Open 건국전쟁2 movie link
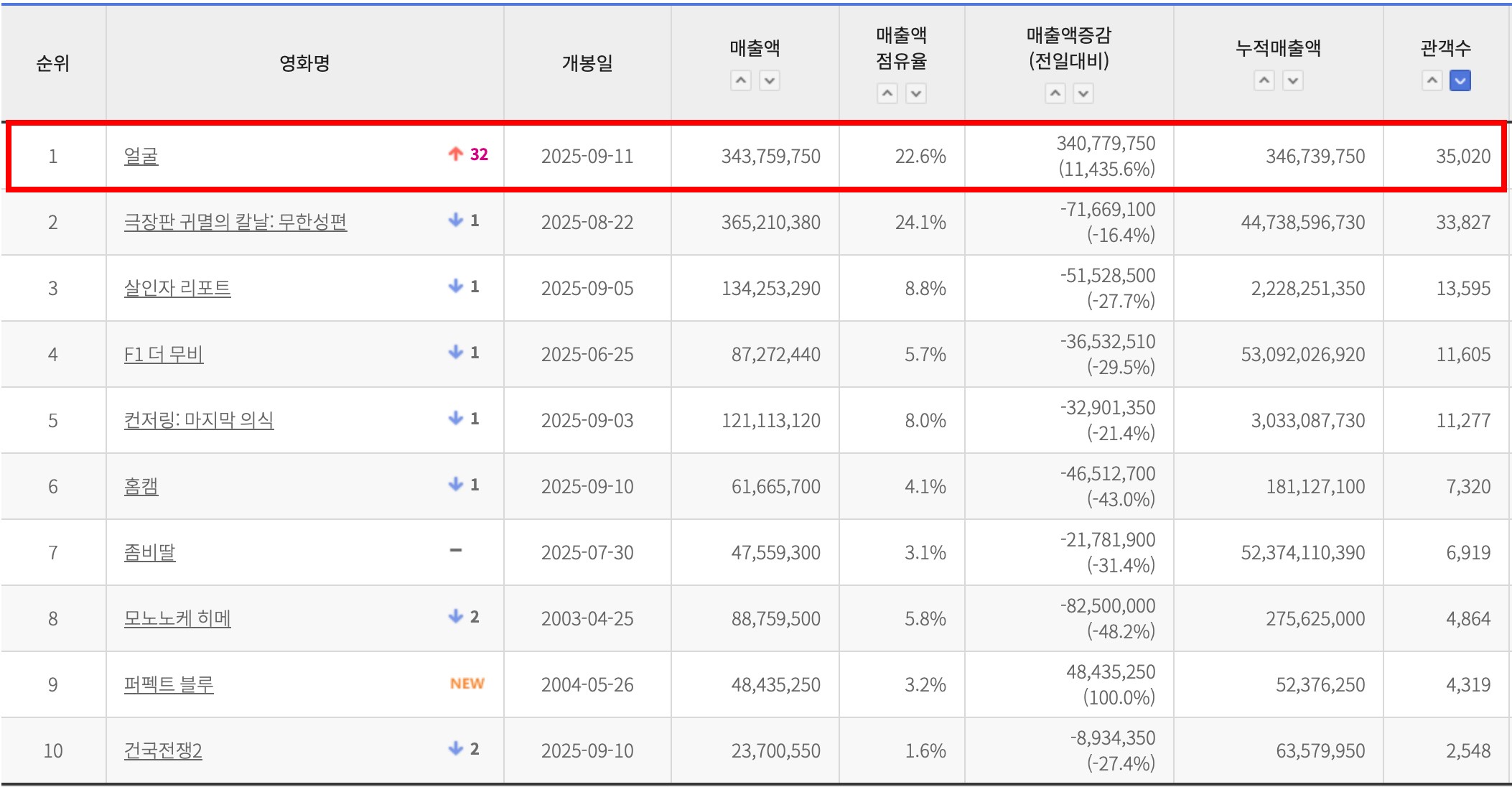This screenshot has height=787, width=1512. pos(163,750)
